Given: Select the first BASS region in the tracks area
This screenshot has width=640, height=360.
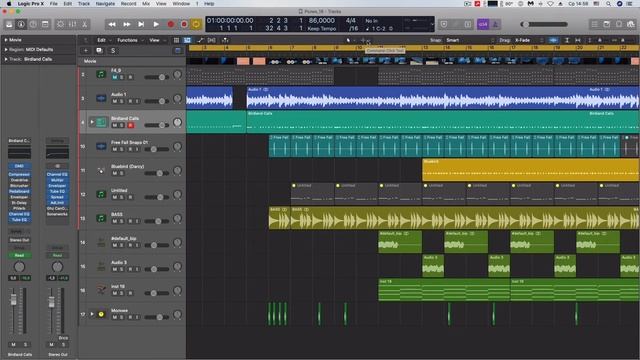Looking at the screenshot, I should tap(279, 218).
